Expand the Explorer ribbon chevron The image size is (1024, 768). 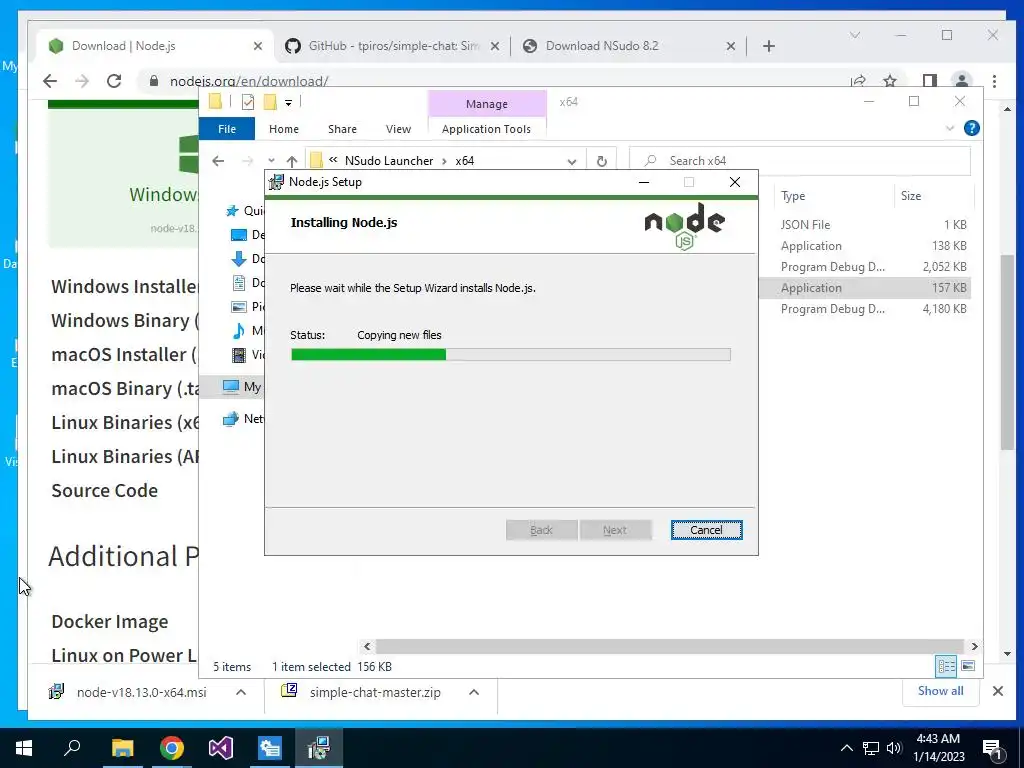(x=950, y=129)
